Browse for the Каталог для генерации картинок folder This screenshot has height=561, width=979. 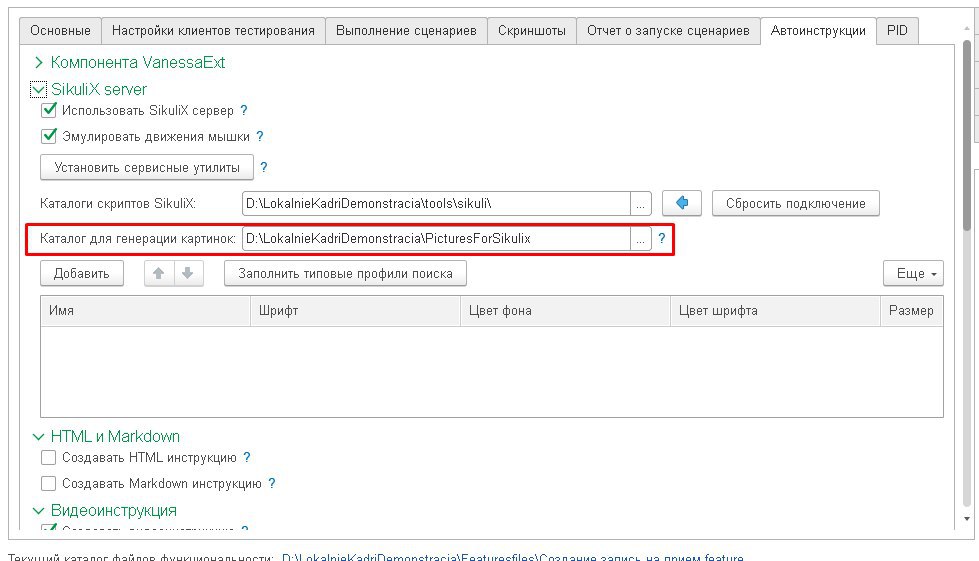[x=641, y=238]
